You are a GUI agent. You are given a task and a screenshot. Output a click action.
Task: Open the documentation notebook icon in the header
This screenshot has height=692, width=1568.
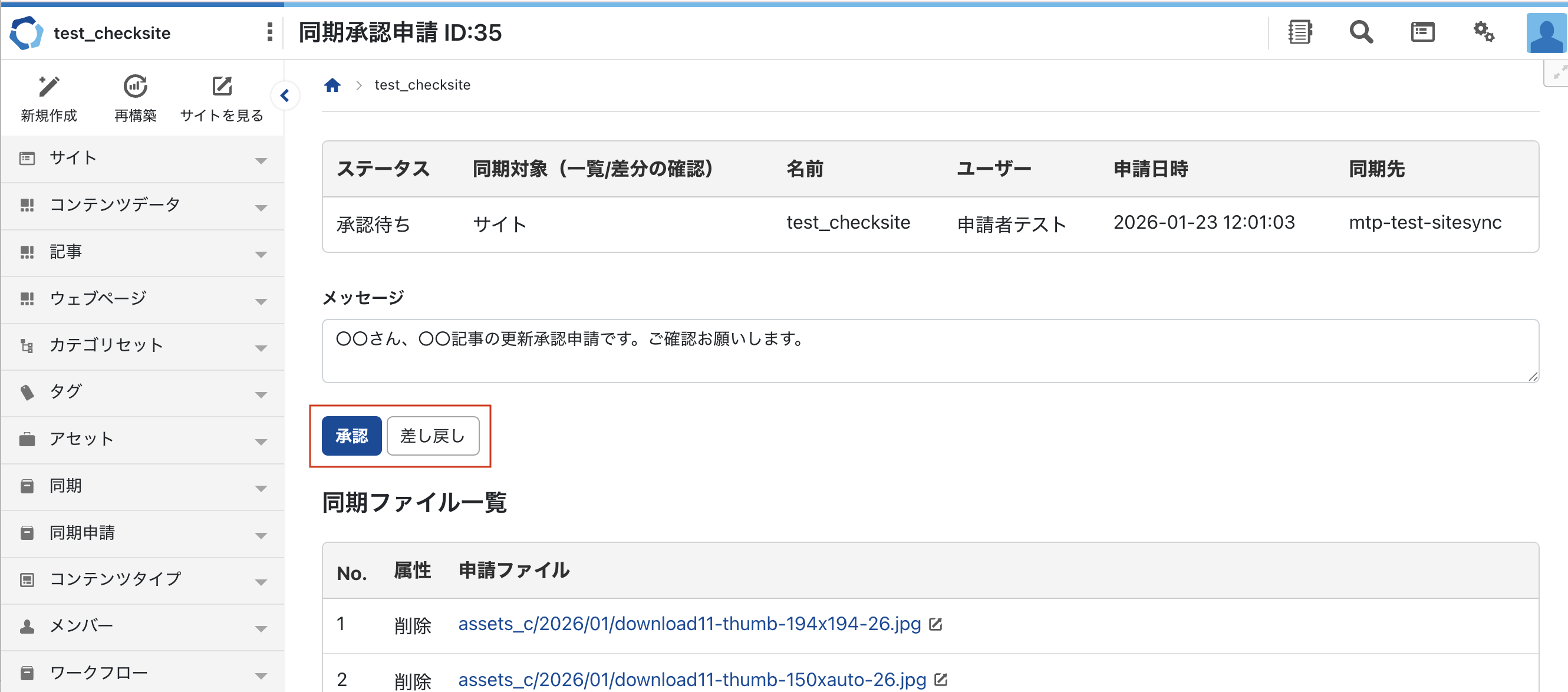point(1300,32)
